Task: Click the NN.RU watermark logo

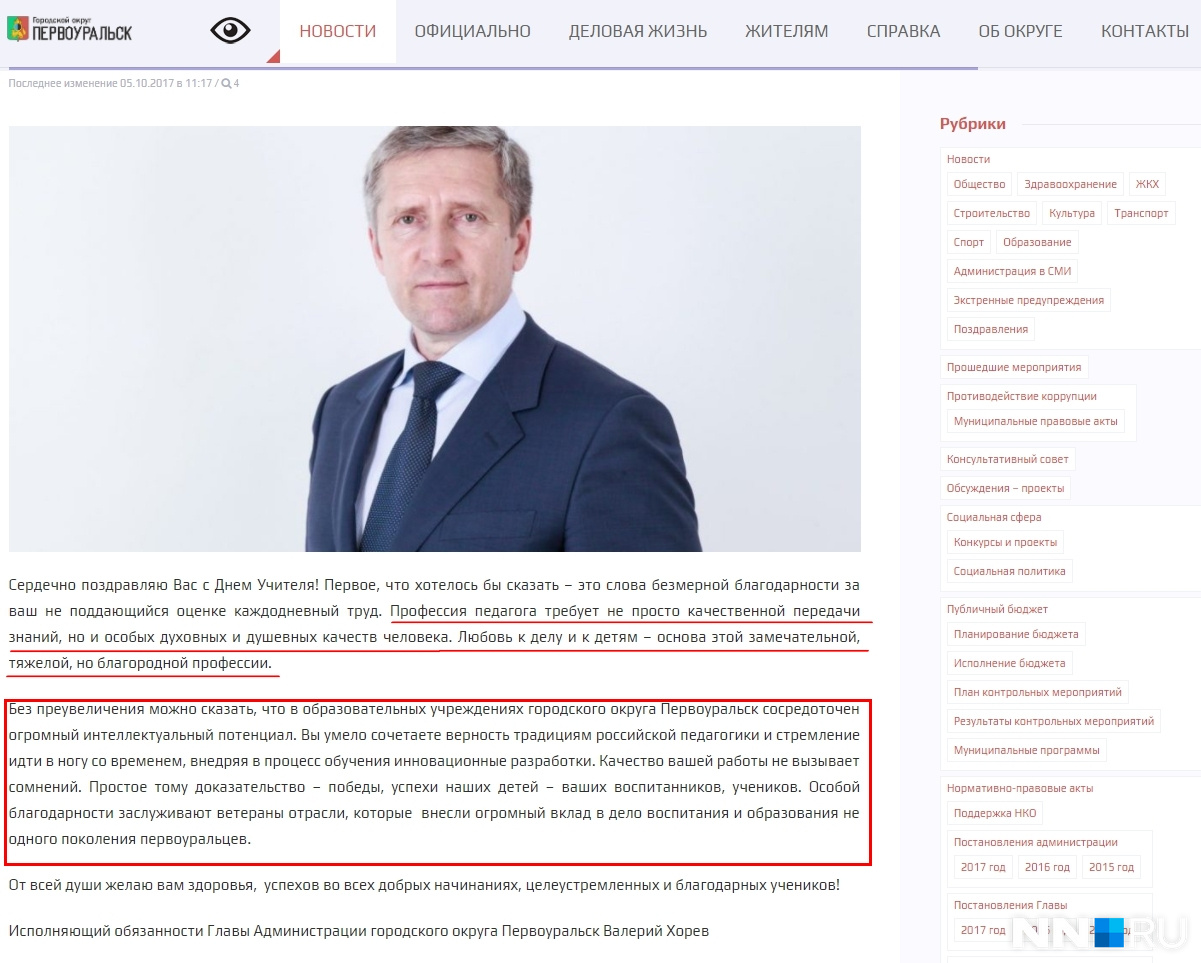Action: [1099, 932]
